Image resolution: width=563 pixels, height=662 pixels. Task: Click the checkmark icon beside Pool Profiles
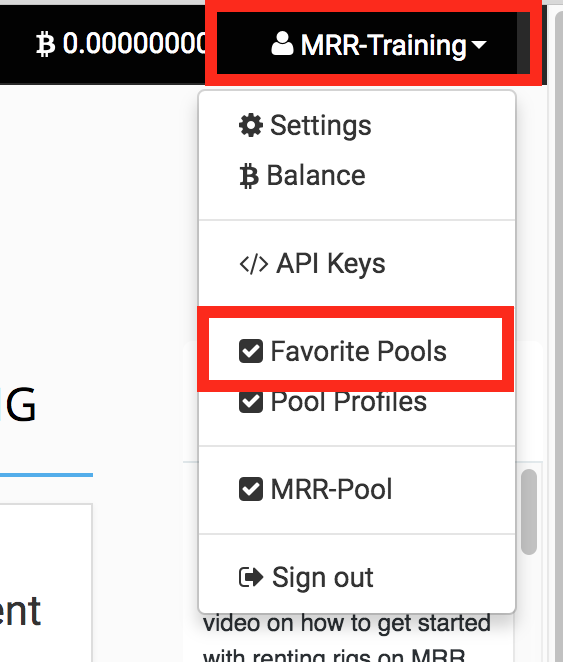coord(251,402)
